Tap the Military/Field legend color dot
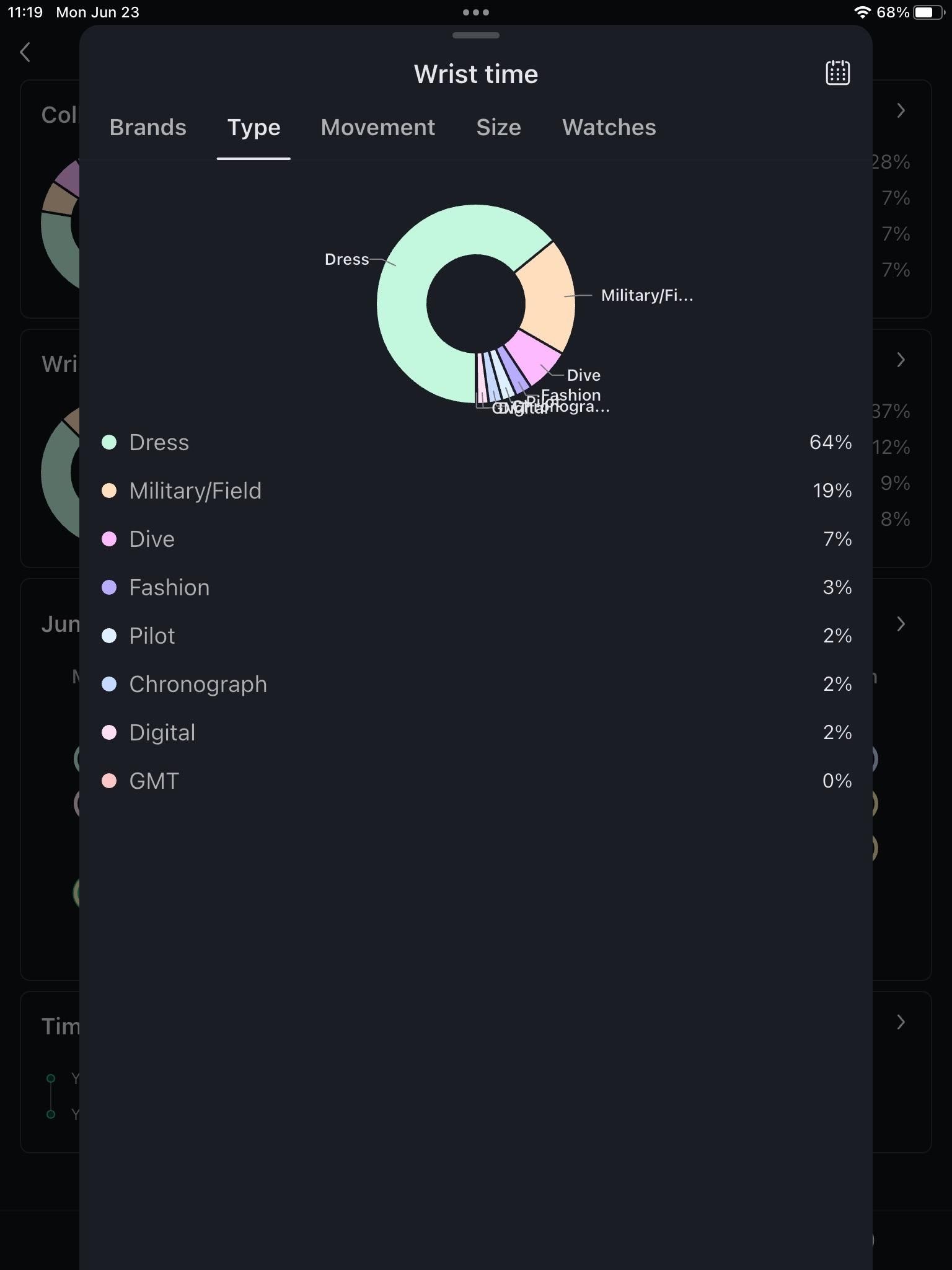 tap(109, 491)
